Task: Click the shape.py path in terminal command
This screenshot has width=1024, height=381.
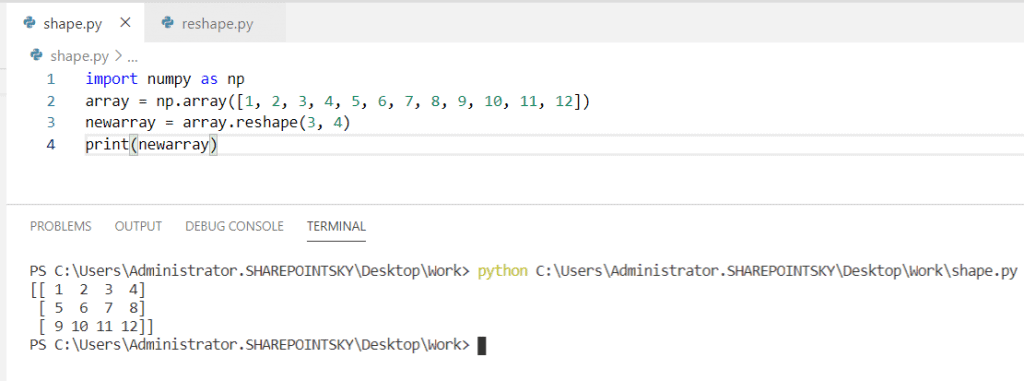Action: pos(776,271)
